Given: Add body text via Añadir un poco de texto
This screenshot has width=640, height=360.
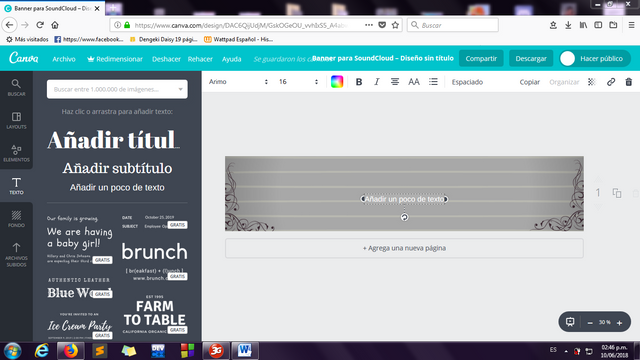Looking at the screenshot, I should (117, 187).
